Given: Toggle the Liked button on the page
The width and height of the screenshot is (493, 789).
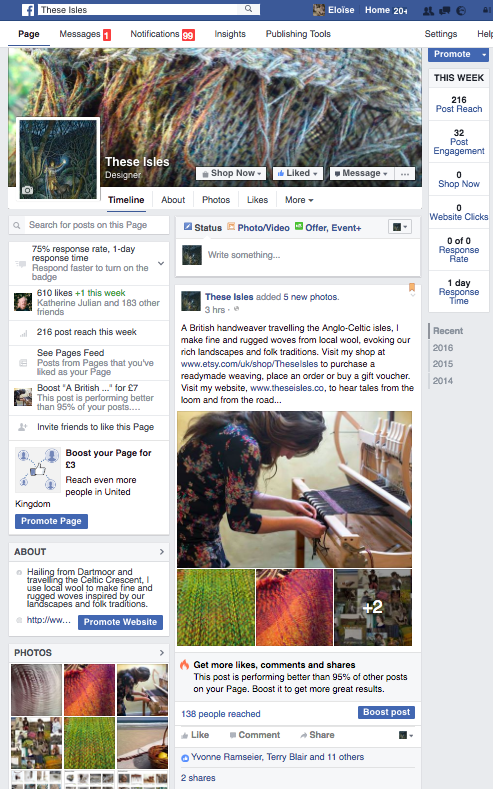Looking at the screenshot, I should [297, 174].
